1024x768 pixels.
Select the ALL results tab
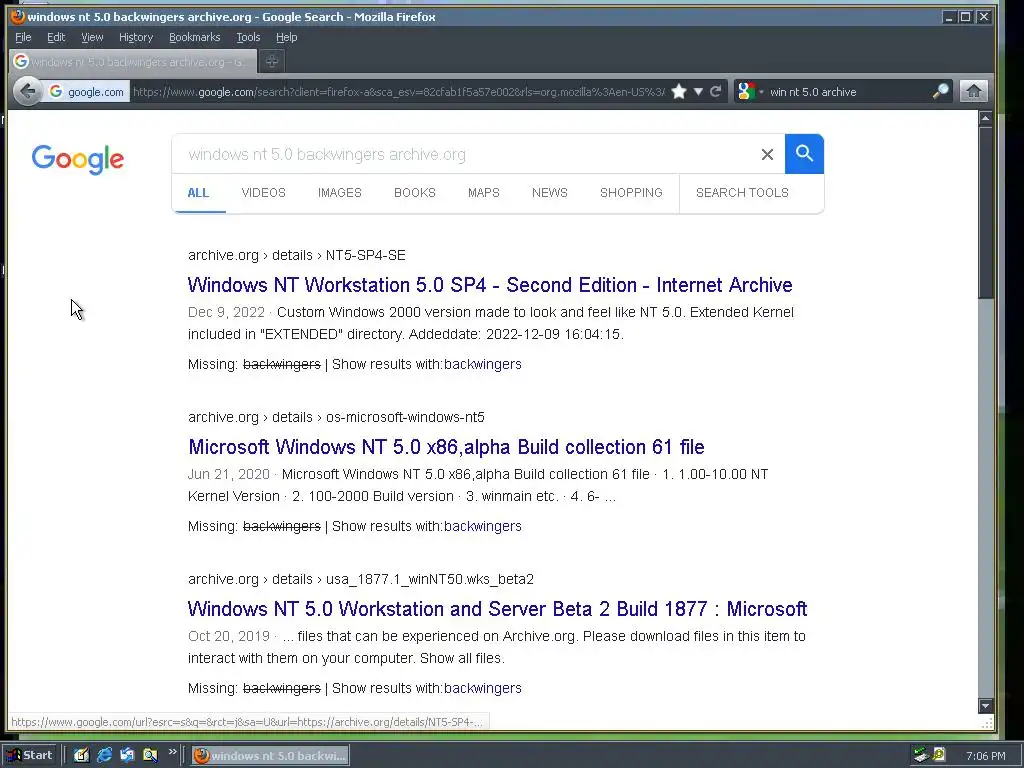click(x=199, y=193)
